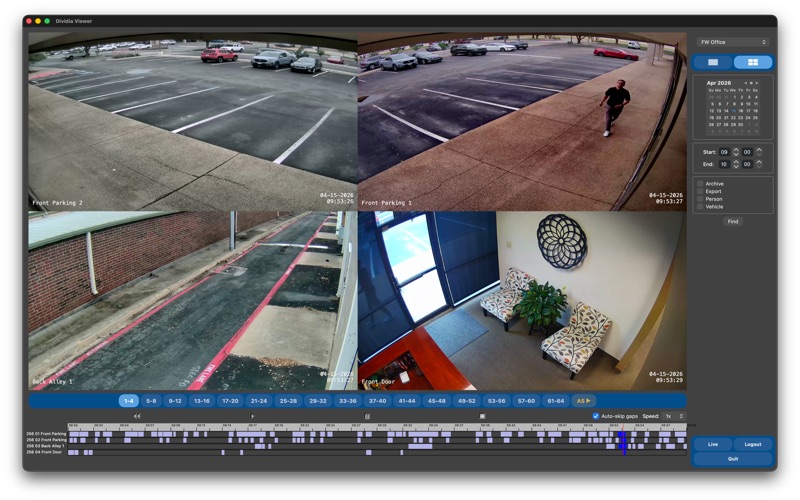Click the Front Door camera feed
The width and height of the screenshot is (800, 500).
pos(522,301)
